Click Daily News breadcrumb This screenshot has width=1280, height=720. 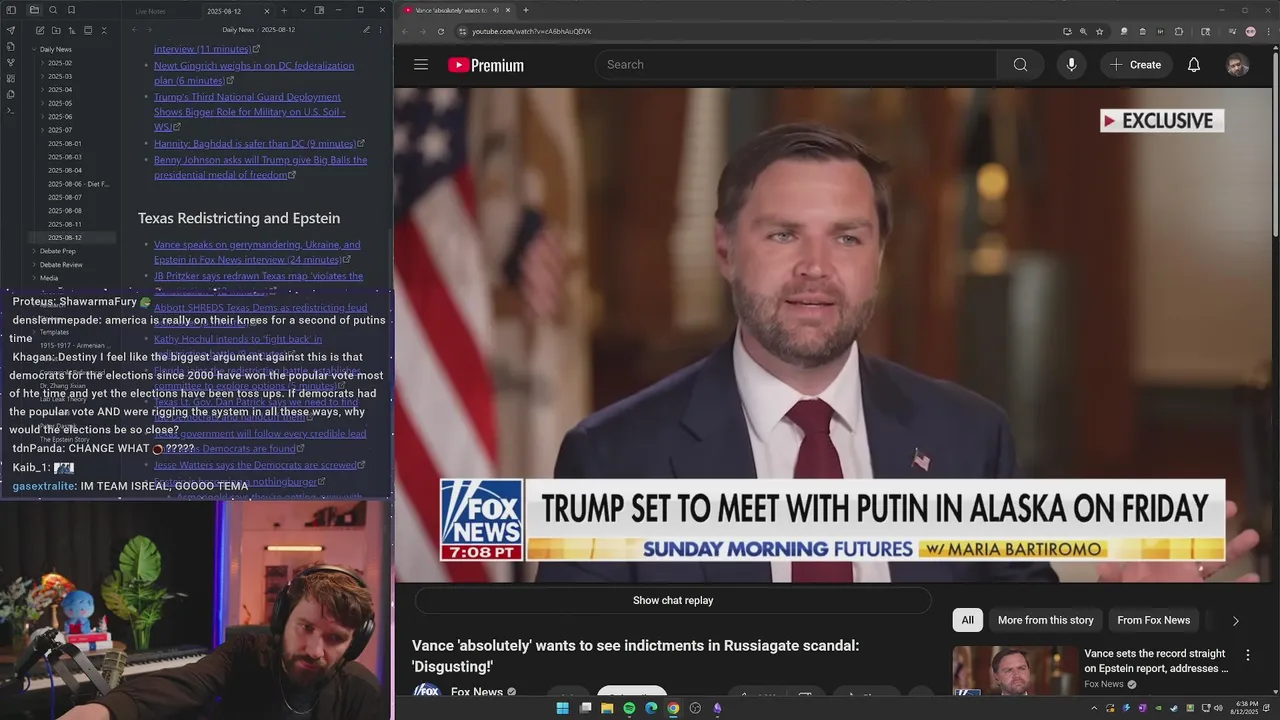coord(238,30)
